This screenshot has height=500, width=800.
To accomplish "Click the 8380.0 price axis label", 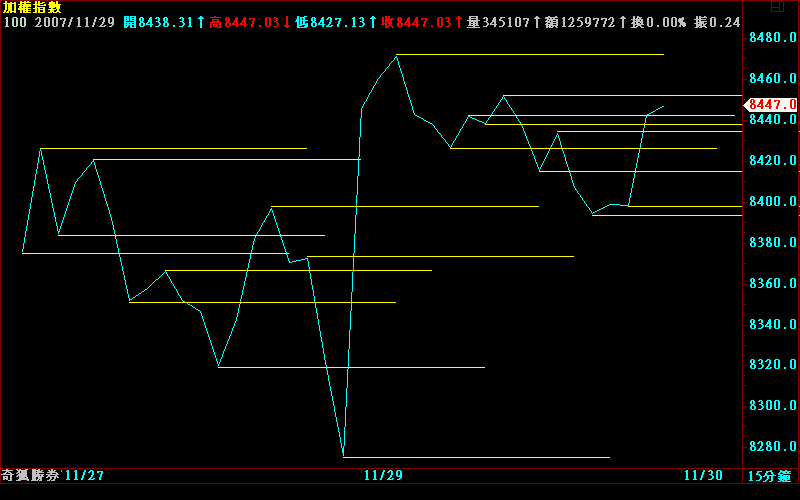I will click(x=772, y=242).
